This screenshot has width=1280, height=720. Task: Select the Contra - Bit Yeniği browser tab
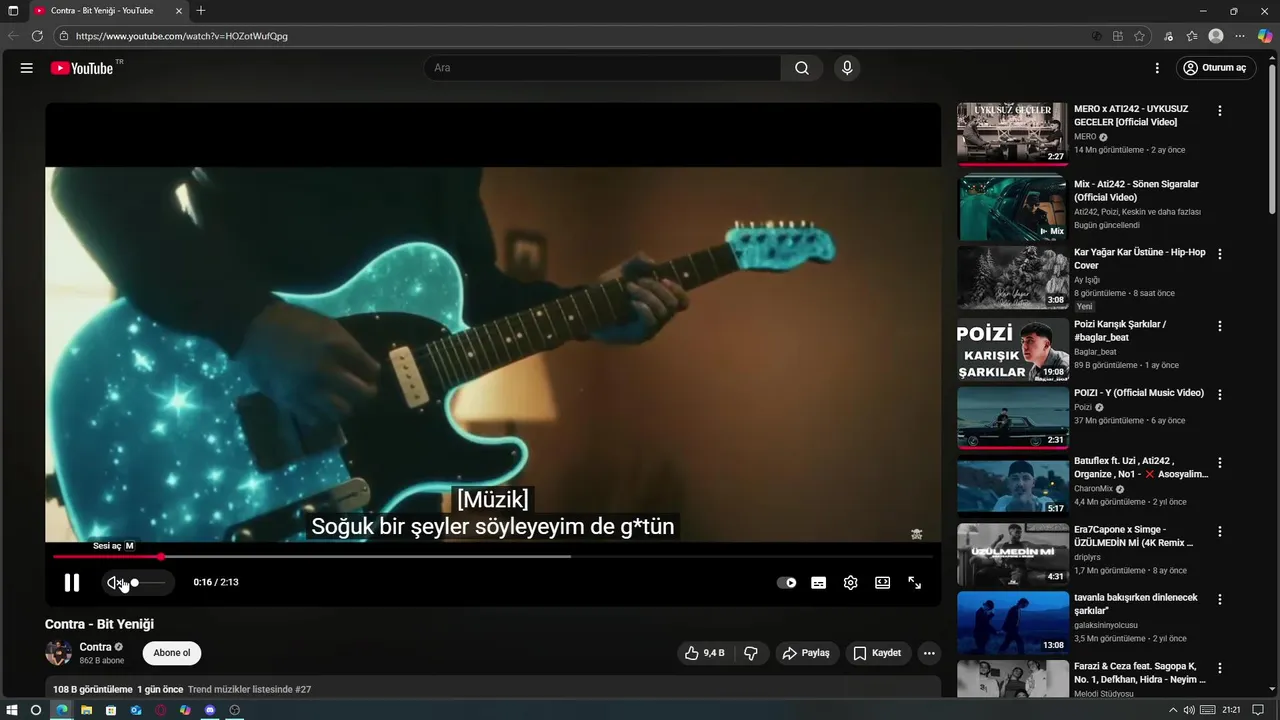108,11
